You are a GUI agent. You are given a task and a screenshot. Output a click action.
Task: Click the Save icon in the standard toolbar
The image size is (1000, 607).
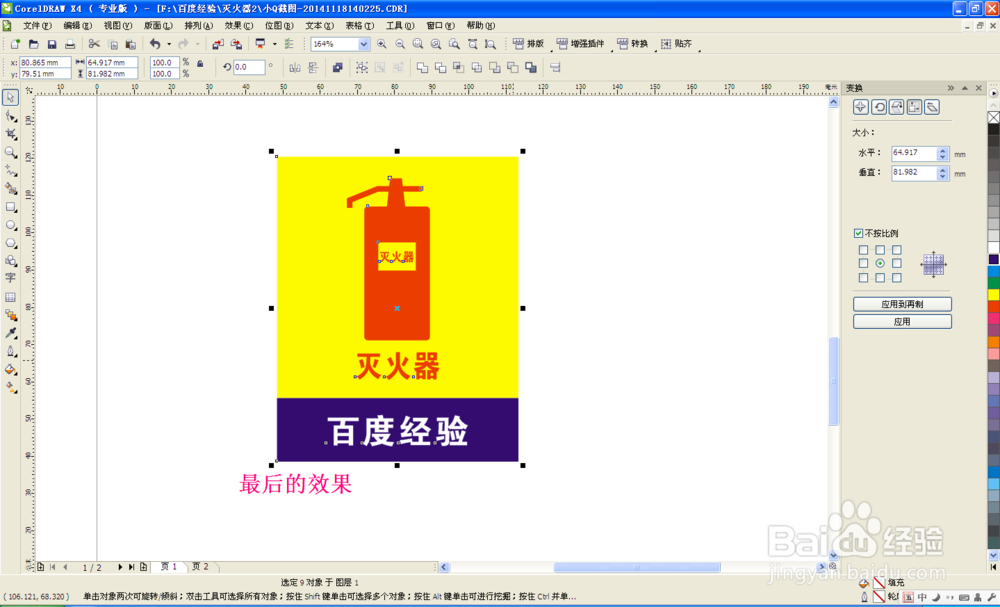[52, 44]
